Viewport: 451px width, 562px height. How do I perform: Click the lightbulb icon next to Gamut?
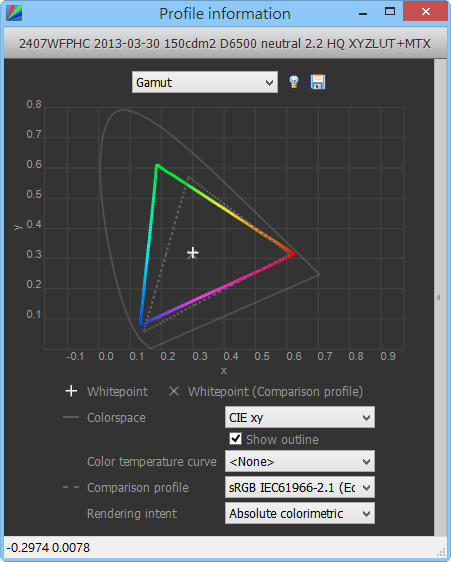pyautogui.click(x=294, y=82)
